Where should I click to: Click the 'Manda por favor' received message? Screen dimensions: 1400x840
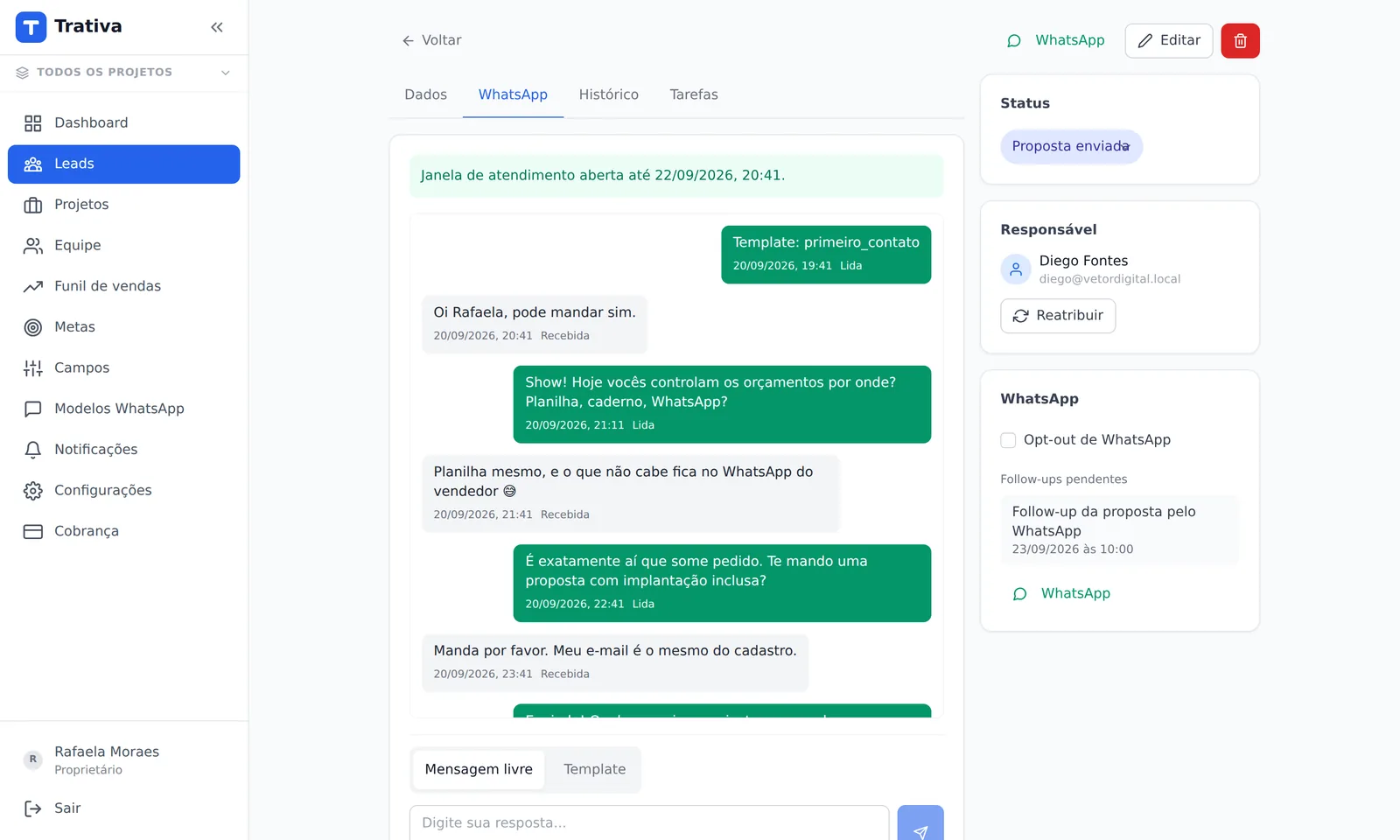click(x=615, y=663)
